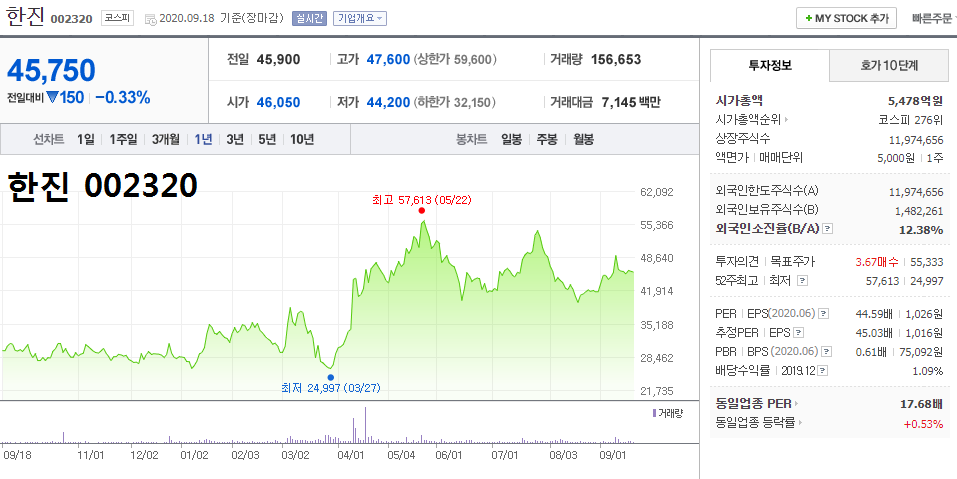Select the 3개월 line chart range
The height and width of the screenshot is (479, 957).
coord(165,139)
